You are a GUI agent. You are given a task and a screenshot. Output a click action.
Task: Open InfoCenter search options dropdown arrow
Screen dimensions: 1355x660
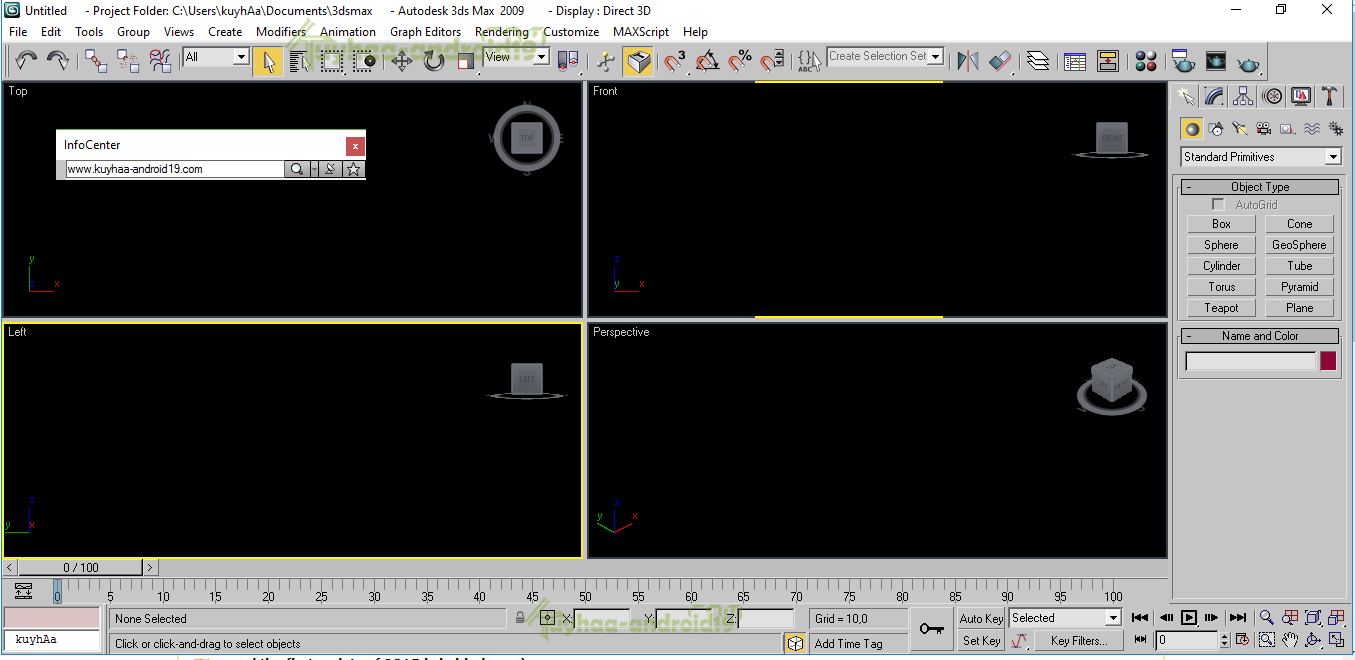pos(314,169)
